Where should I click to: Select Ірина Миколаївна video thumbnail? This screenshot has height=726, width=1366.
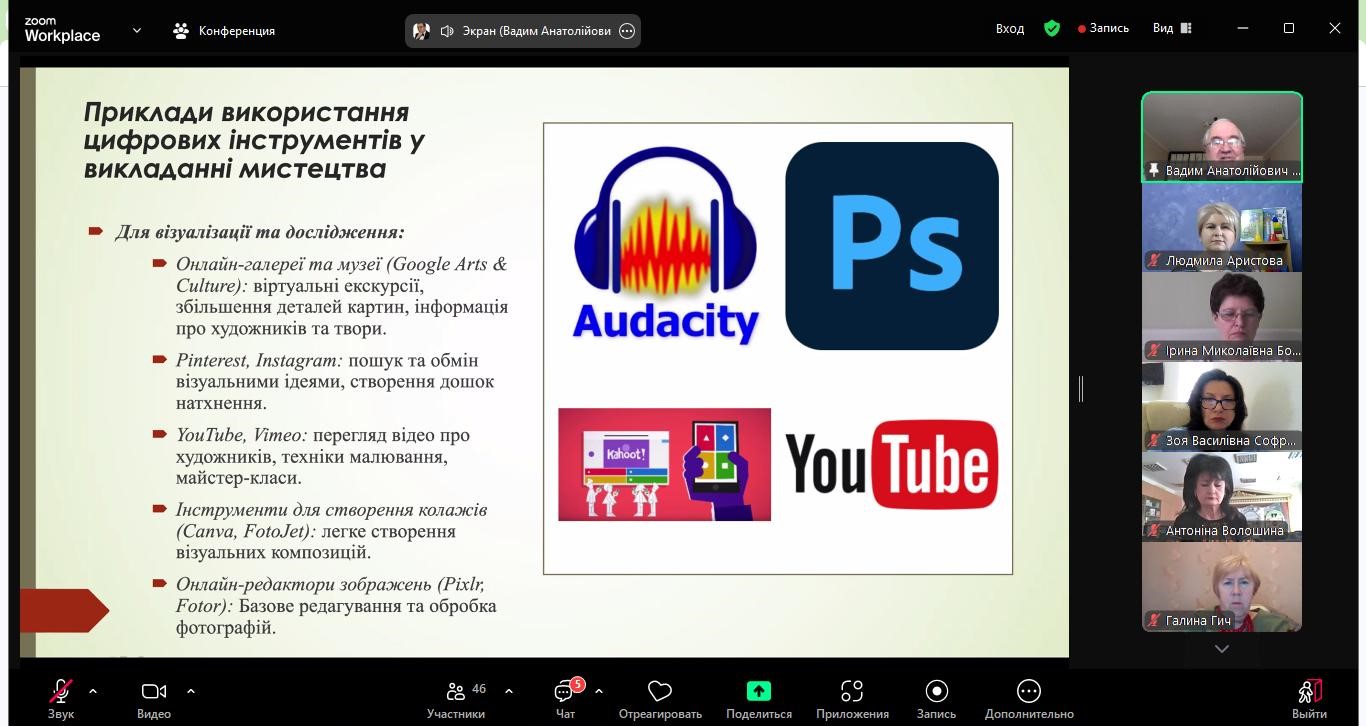click(x=1222, y=317)
